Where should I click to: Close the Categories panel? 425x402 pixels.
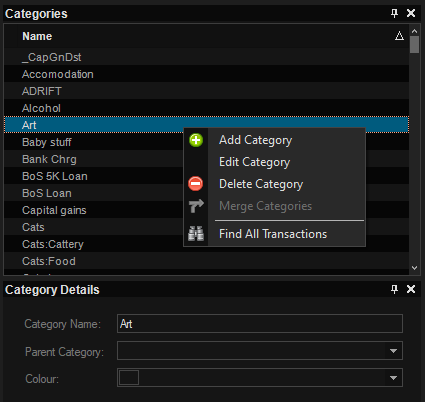point(411,13)
